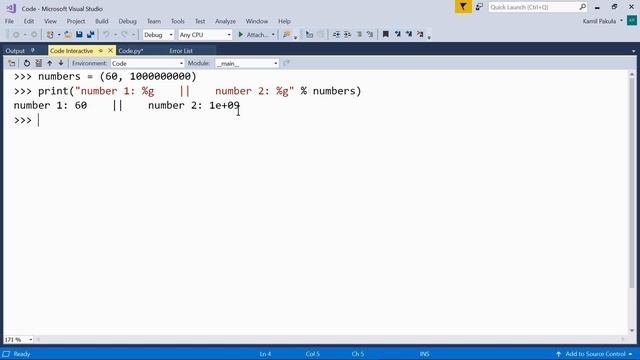The height and width of the screenshot is (360, 640).
Task: Click the Uncomment Selection icon
Action: (370, 35)
